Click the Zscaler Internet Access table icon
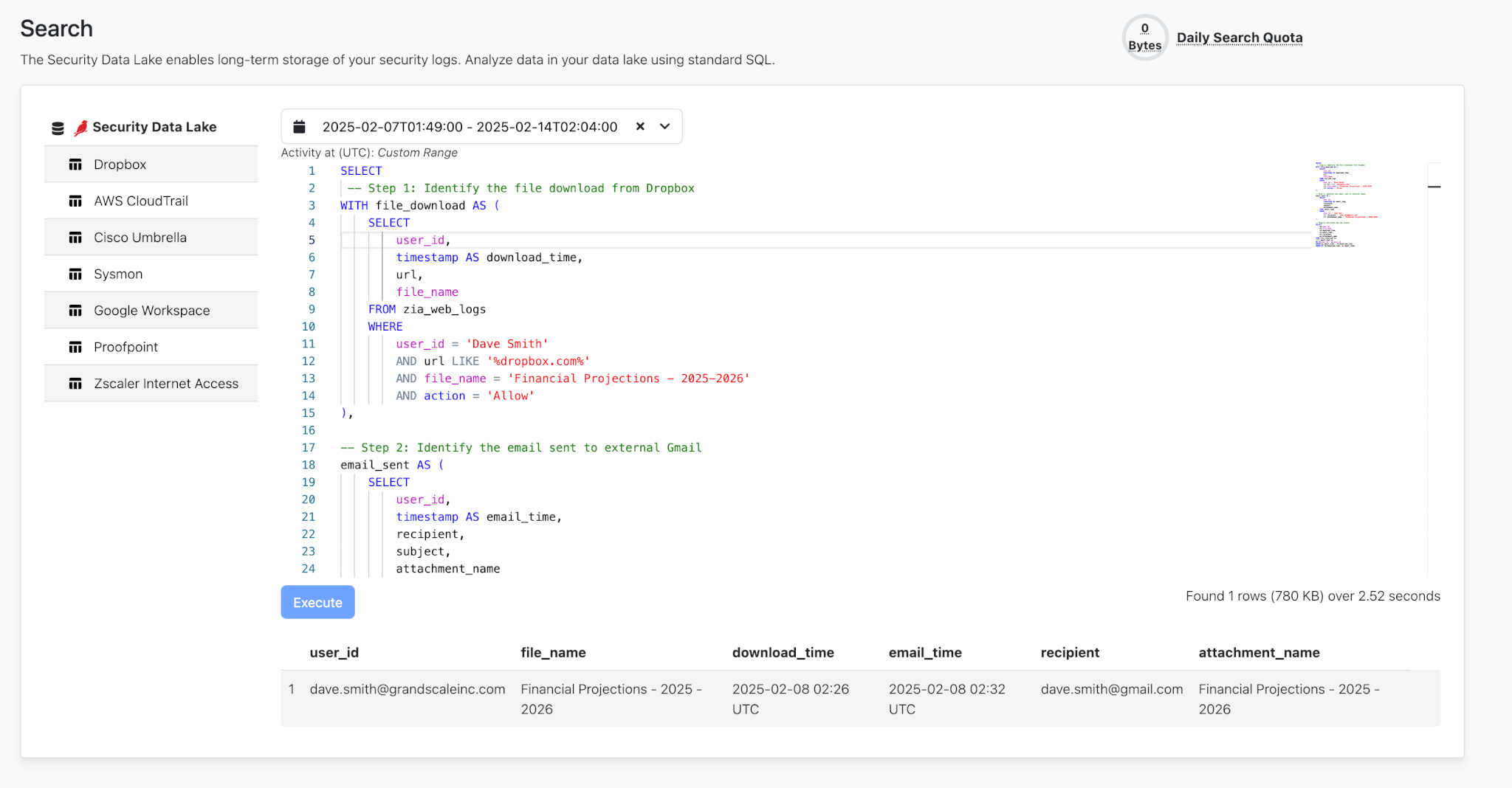This screenshot has height=788, width=1512. [x=75, y=384]
